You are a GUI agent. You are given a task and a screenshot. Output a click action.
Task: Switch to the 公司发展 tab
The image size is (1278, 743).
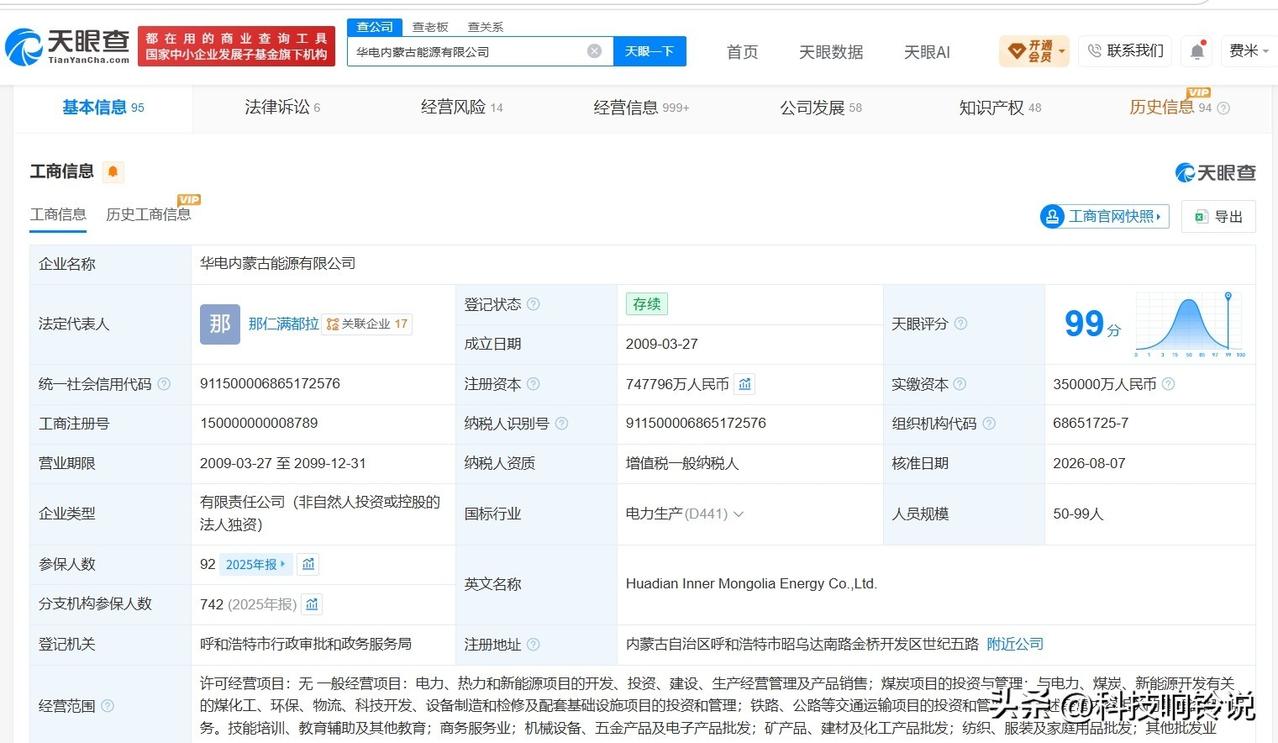[821, 108]
